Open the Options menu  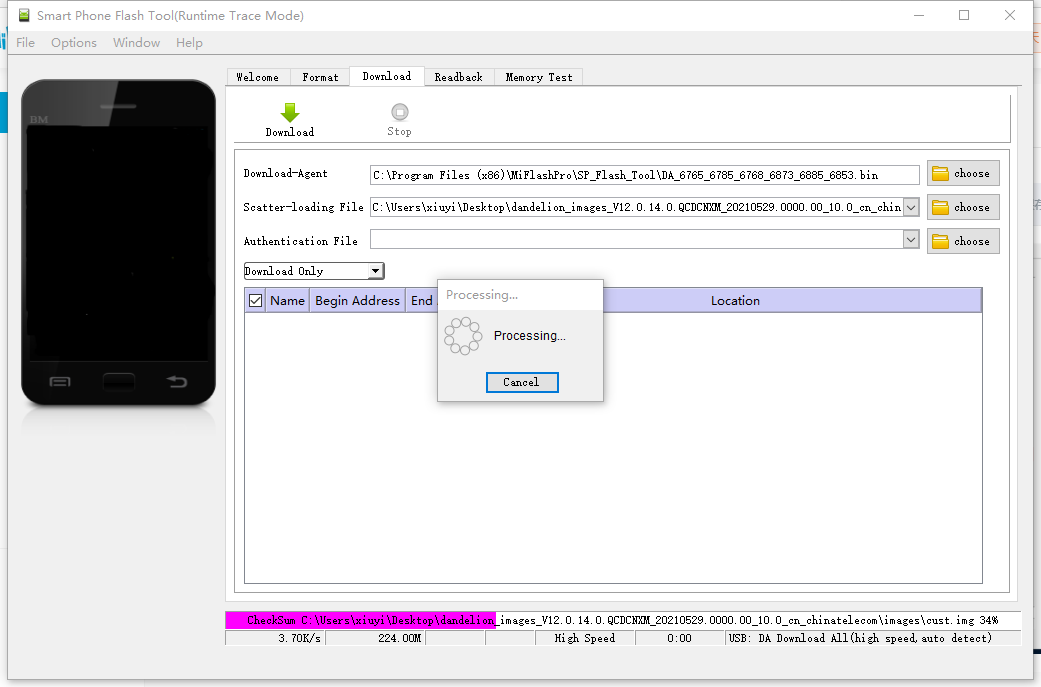[74, 42]
